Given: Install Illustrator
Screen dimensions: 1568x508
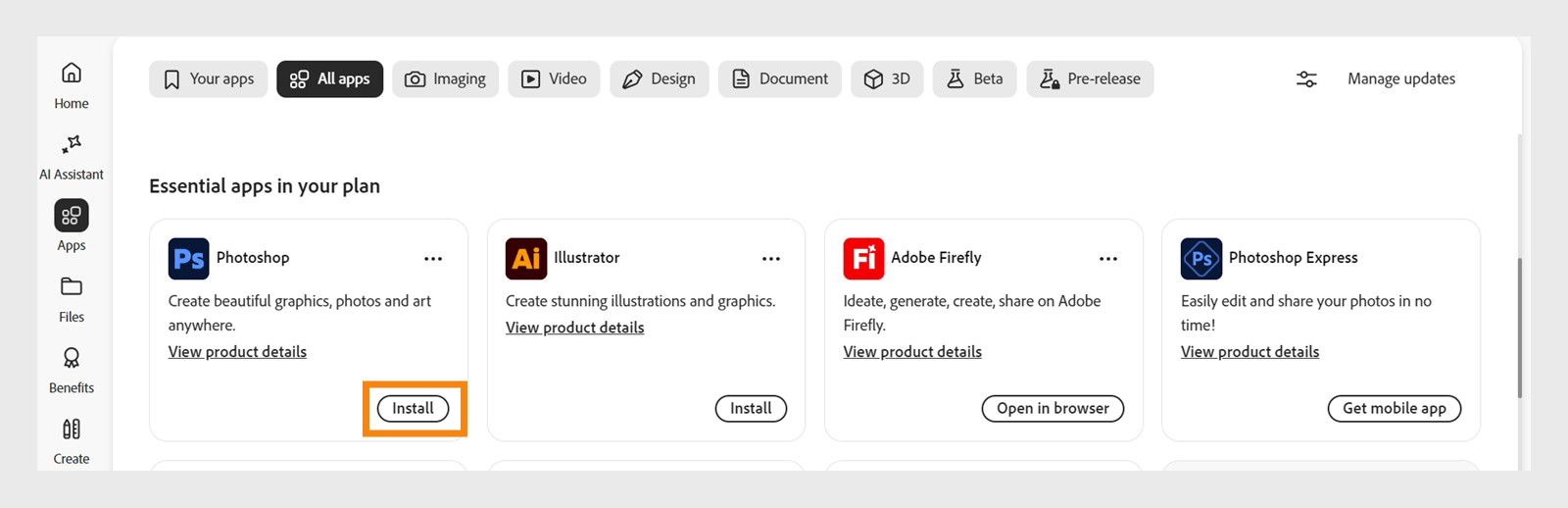Looking at the screenshot, I should pos(751,409).
